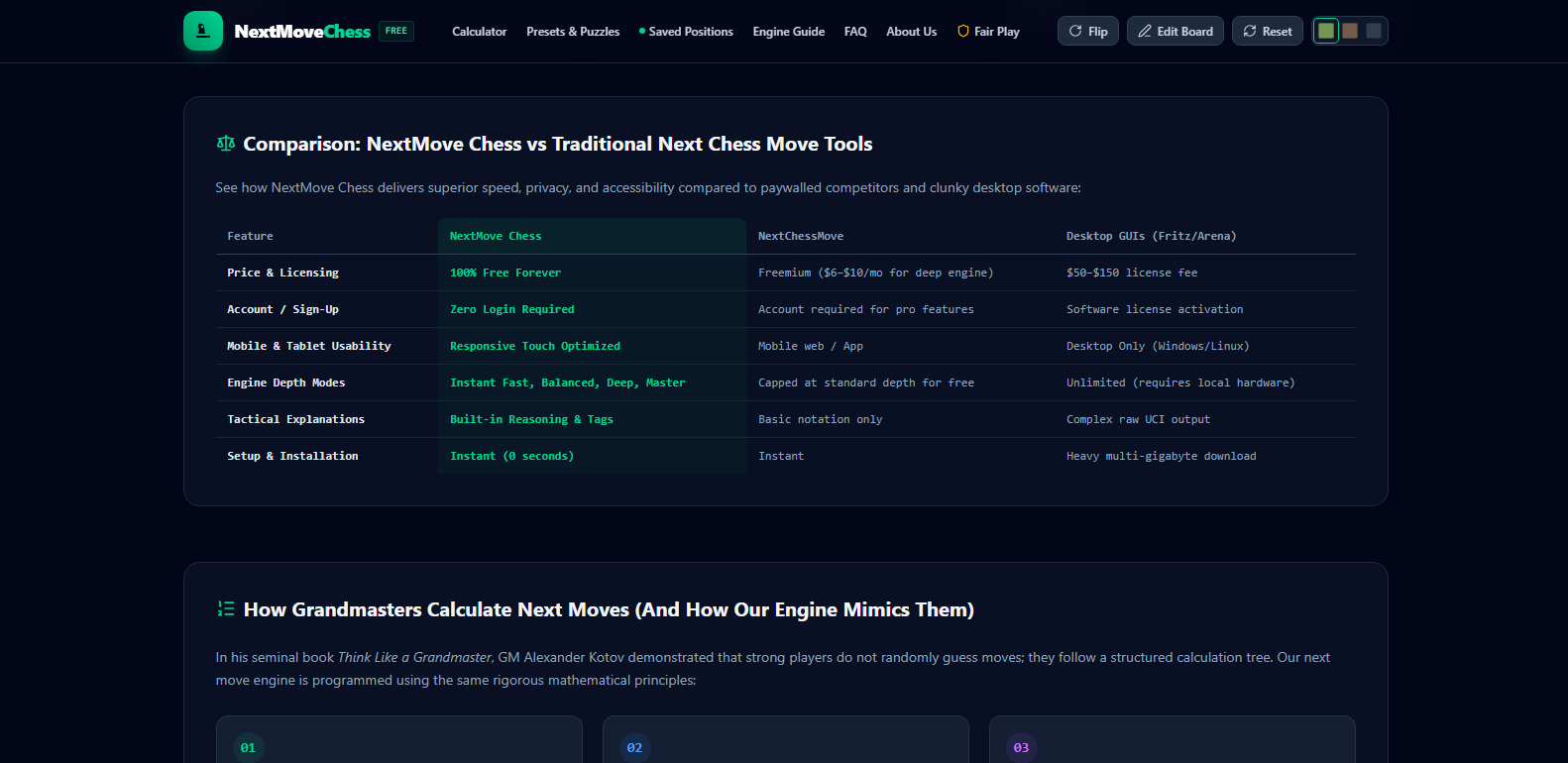Screen dimensions: 1568x763
Task: Click the green "01" step badge
Action: tap(248, 748)
